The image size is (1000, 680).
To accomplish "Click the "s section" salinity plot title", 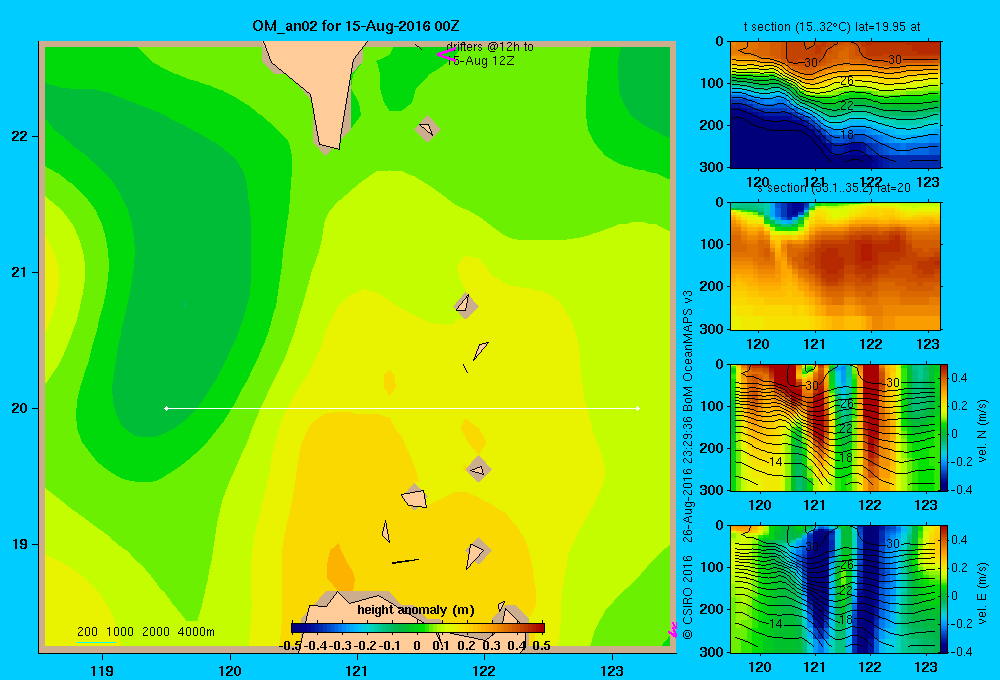I will click(833, 188).
